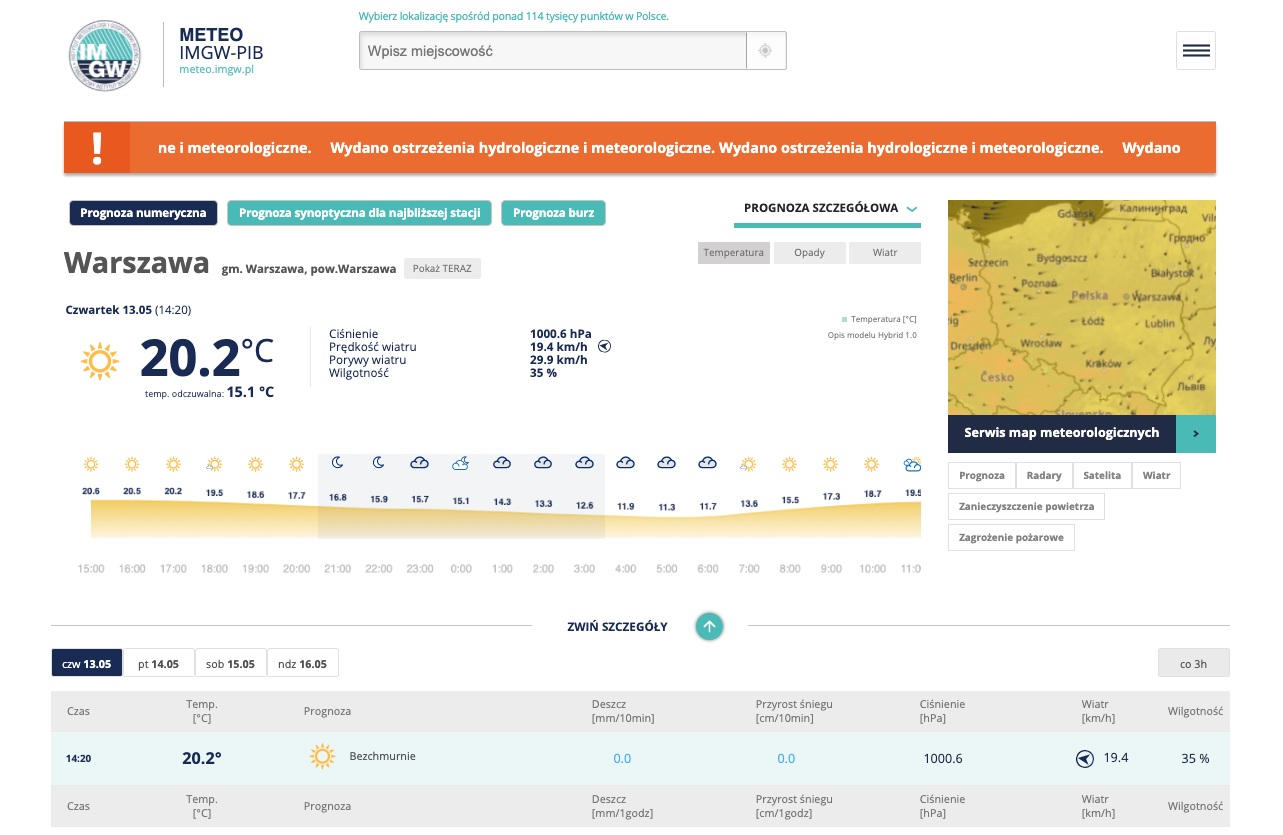1283x835 pixels.
Task: Click the 12.6 value above 3:00
Action: 585,505
